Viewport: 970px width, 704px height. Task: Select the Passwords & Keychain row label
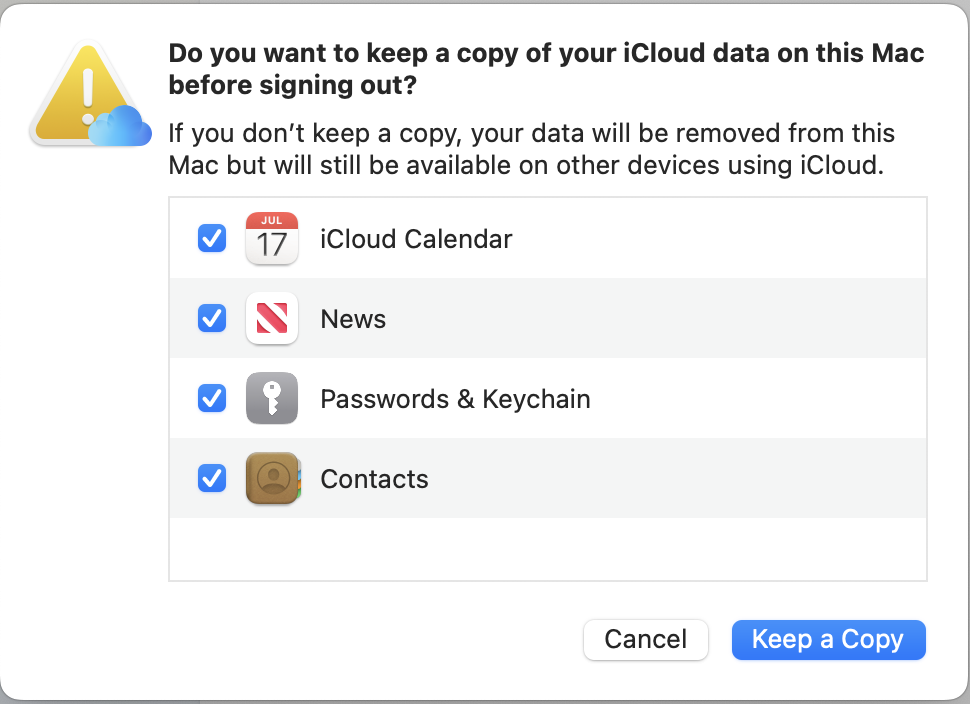(455, 400)
